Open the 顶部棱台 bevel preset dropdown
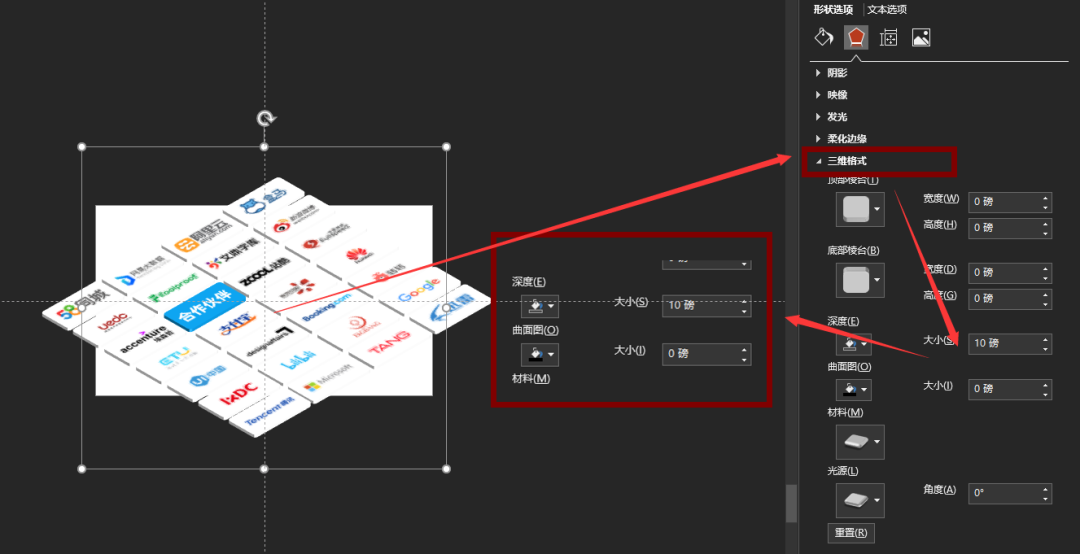 (860, 209)
